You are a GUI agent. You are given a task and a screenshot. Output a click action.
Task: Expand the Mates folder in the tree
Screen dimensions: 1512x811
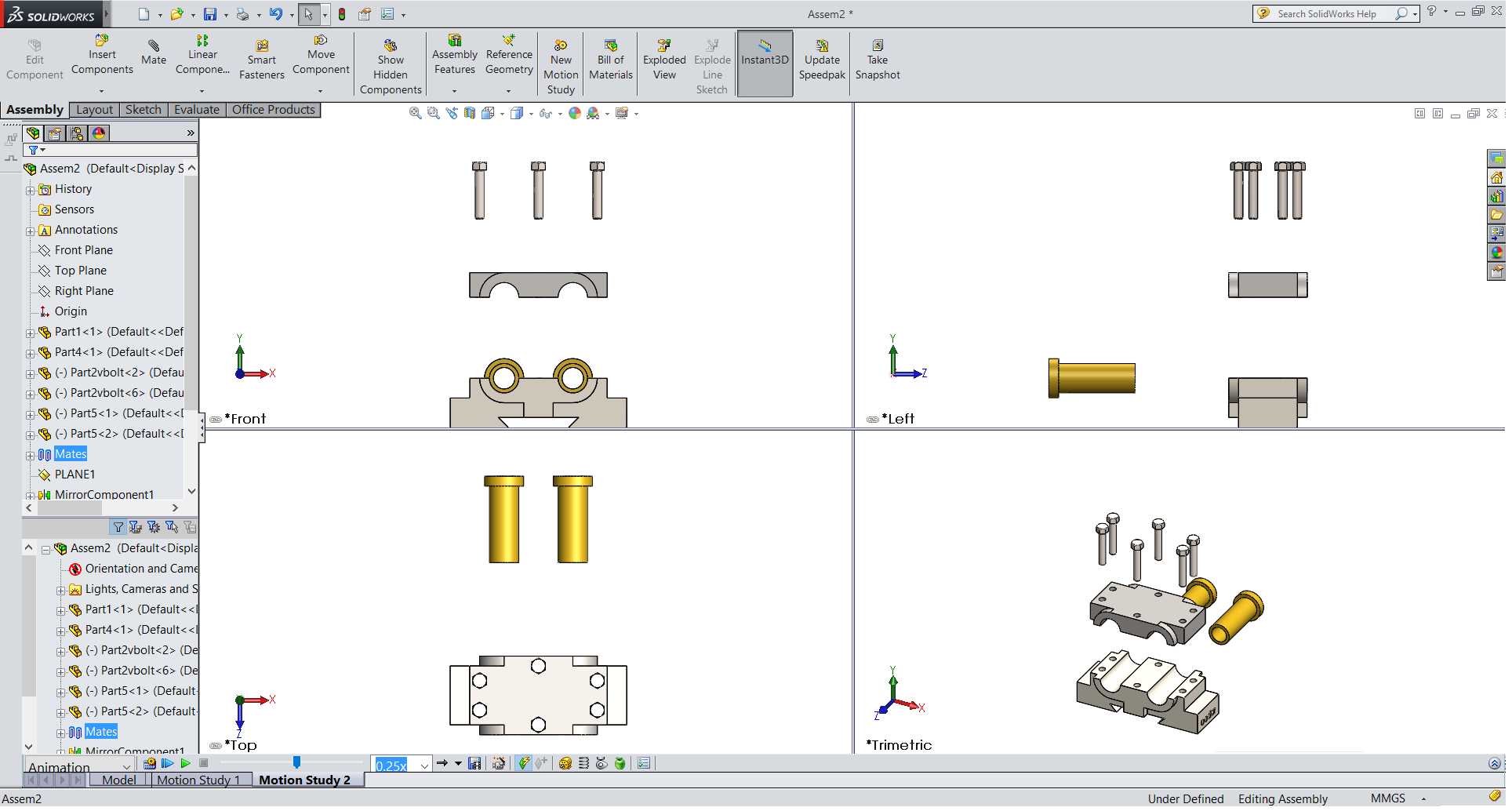click(31, 456)
